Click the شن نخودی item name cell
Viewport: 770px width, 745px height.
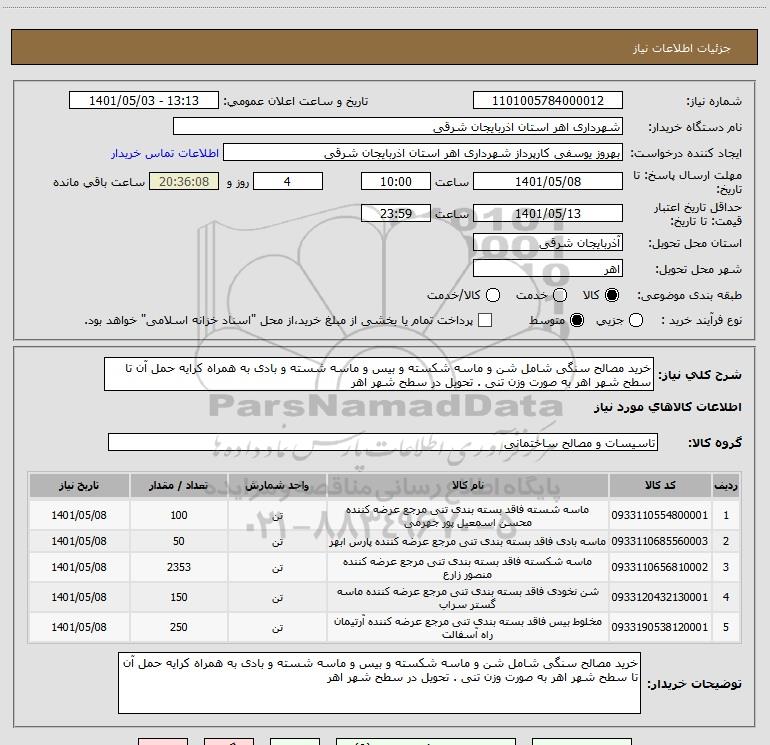468,597
